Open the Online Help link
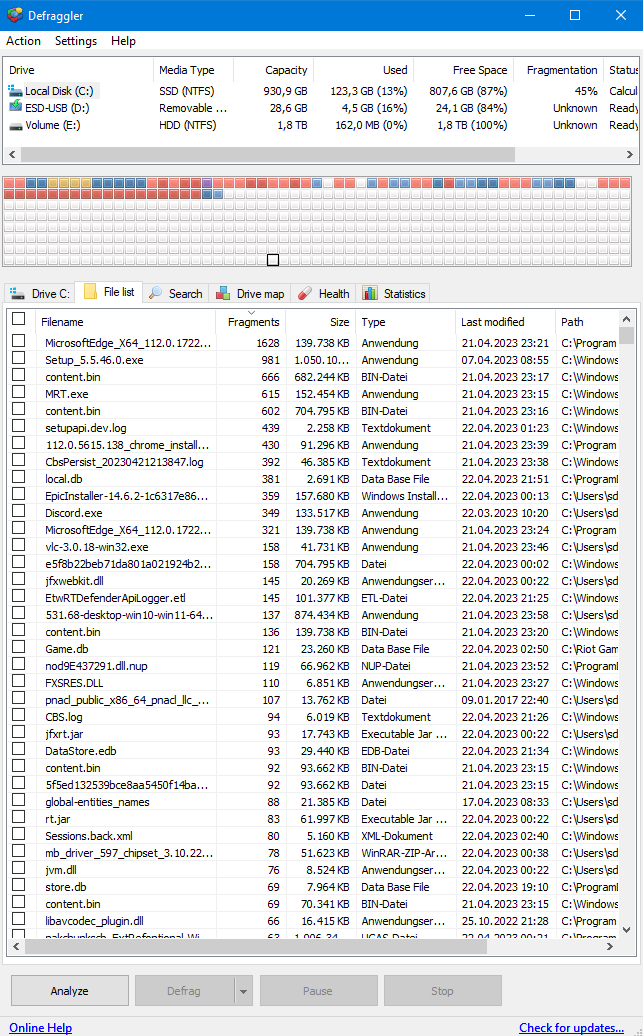 point(40,1027)
